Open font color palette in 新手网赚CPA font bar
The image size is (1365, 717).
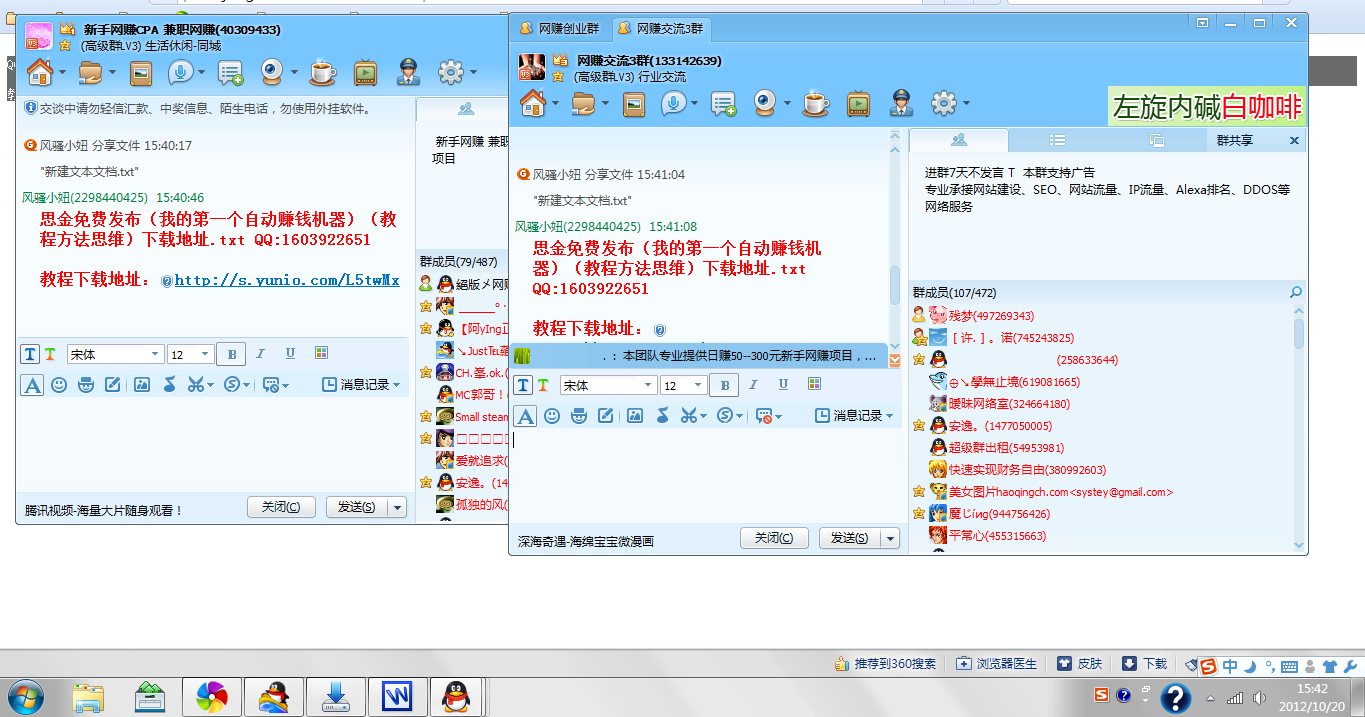point(321,353)
